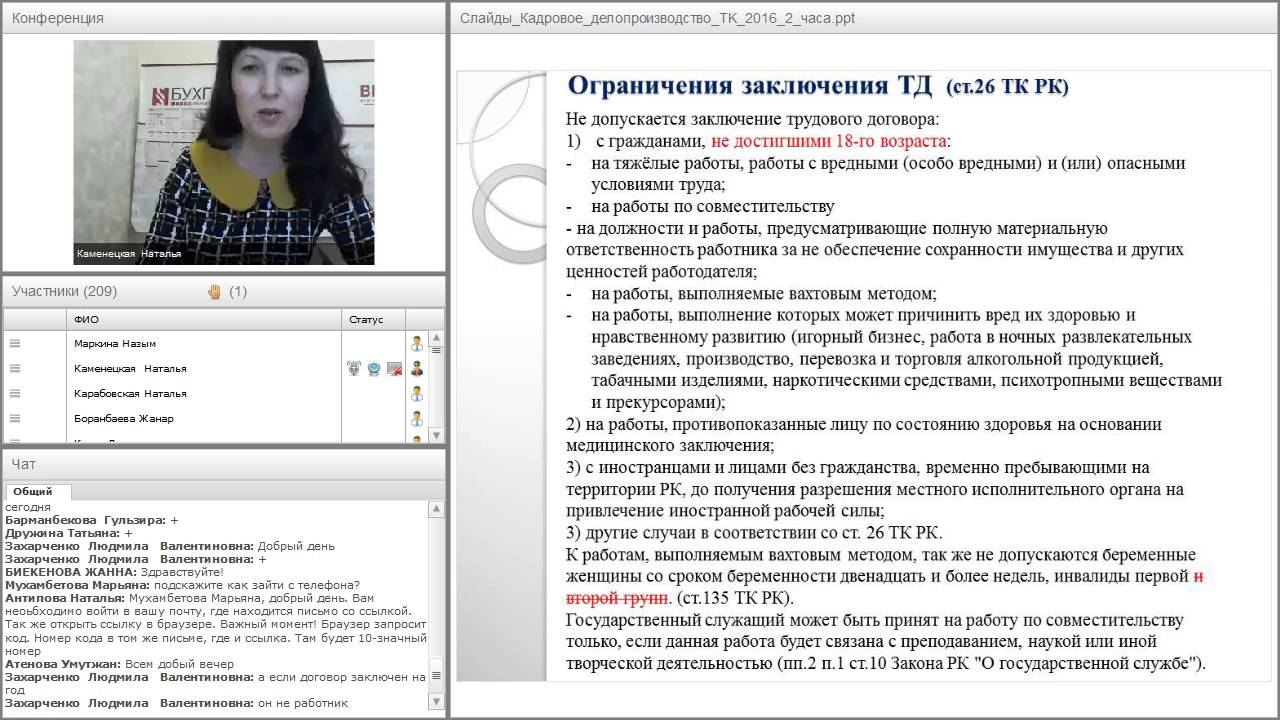
Task: Click participants list scroll down arrow
Action: tap(437, 435)
